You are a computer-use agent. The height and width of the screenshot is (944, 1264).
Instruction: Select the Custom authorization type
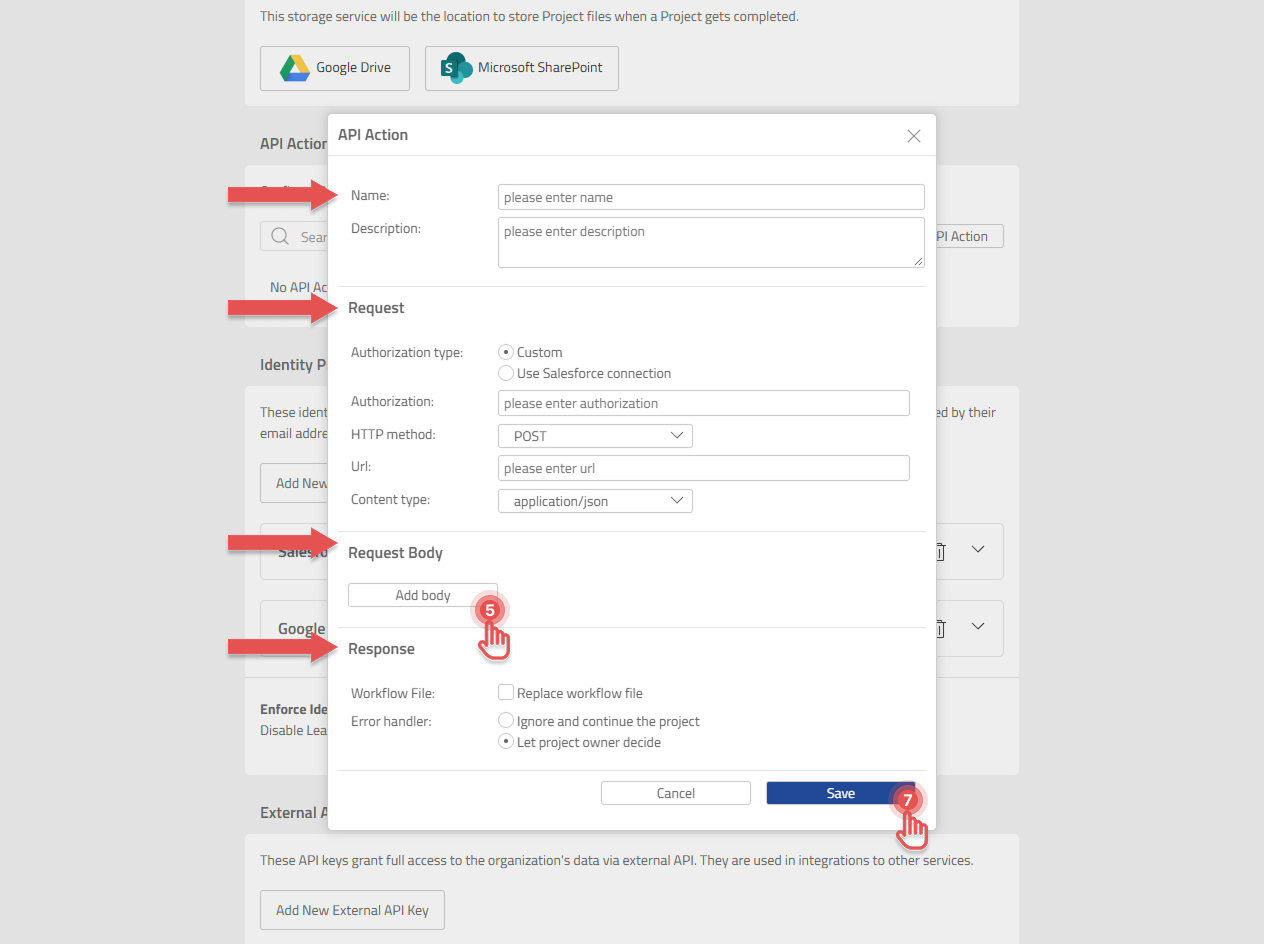pyautogui.click(x=506, y=352)
